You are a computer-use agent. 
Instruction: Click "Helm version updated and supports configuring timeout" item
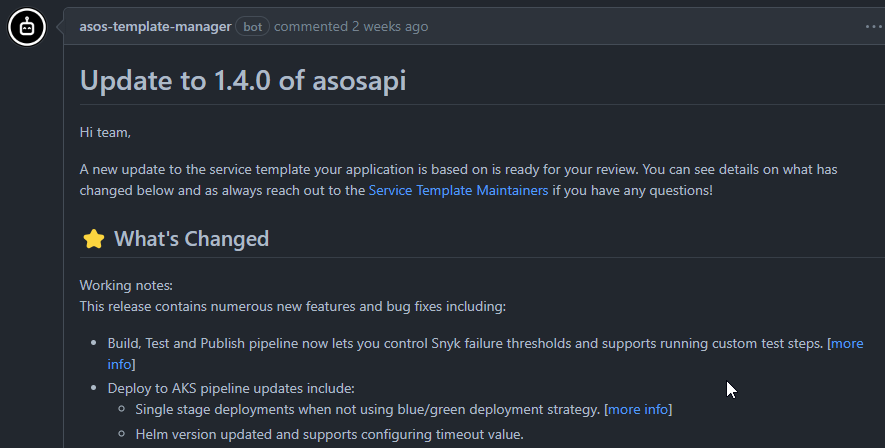coord(330,434)
